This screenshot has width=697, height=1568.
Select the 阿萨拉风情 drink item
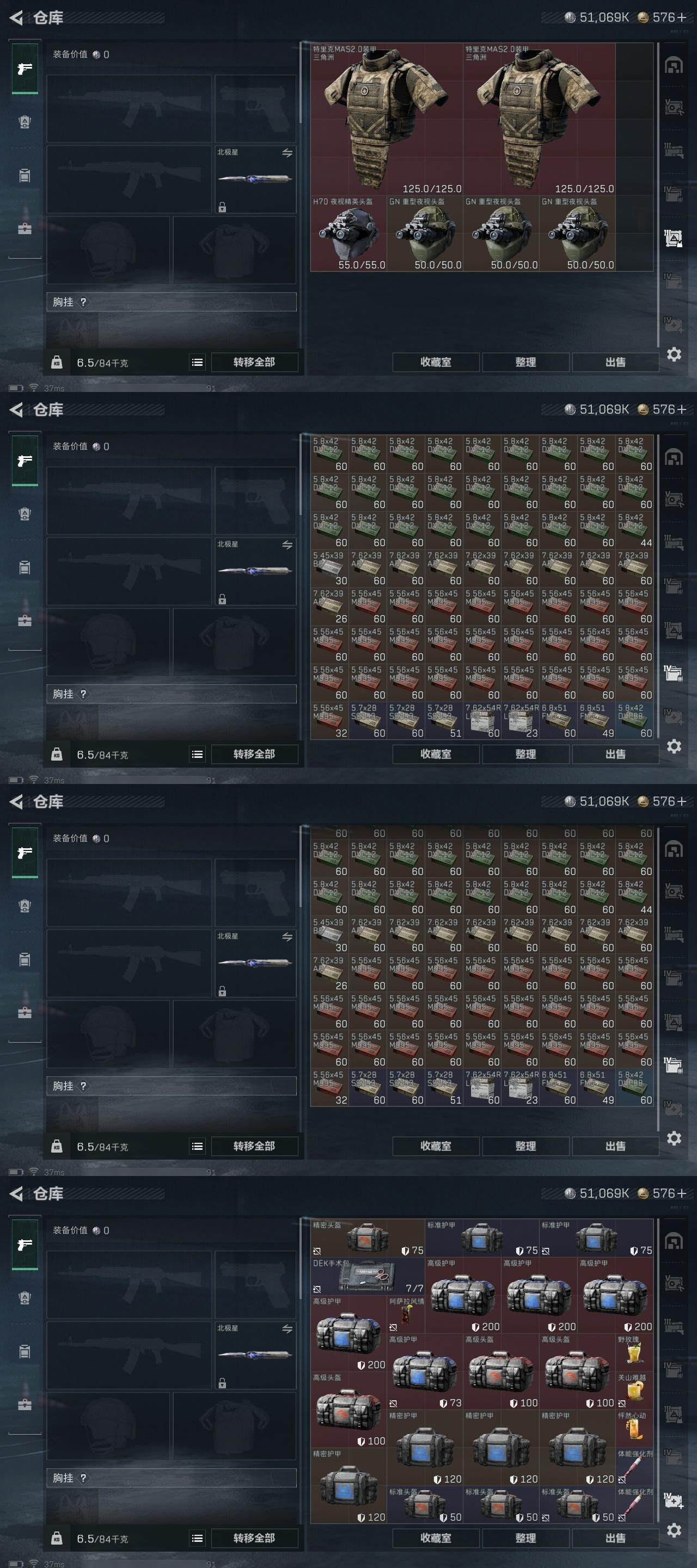(x=406, y=1315)
